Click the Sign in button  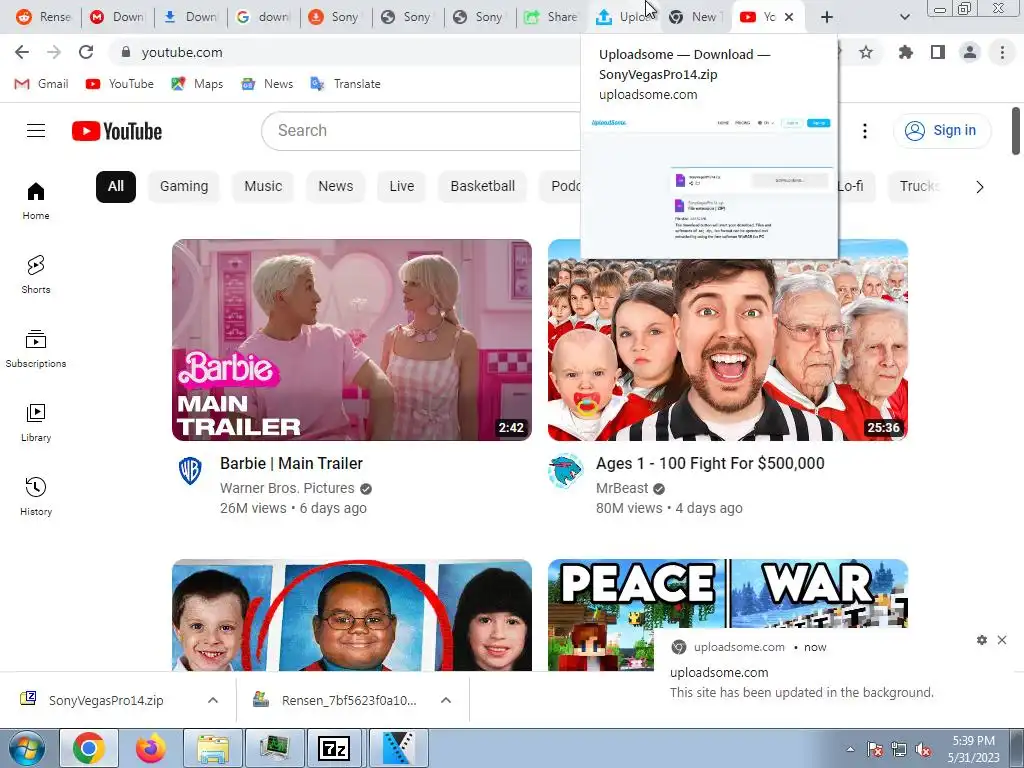point(941,131)
